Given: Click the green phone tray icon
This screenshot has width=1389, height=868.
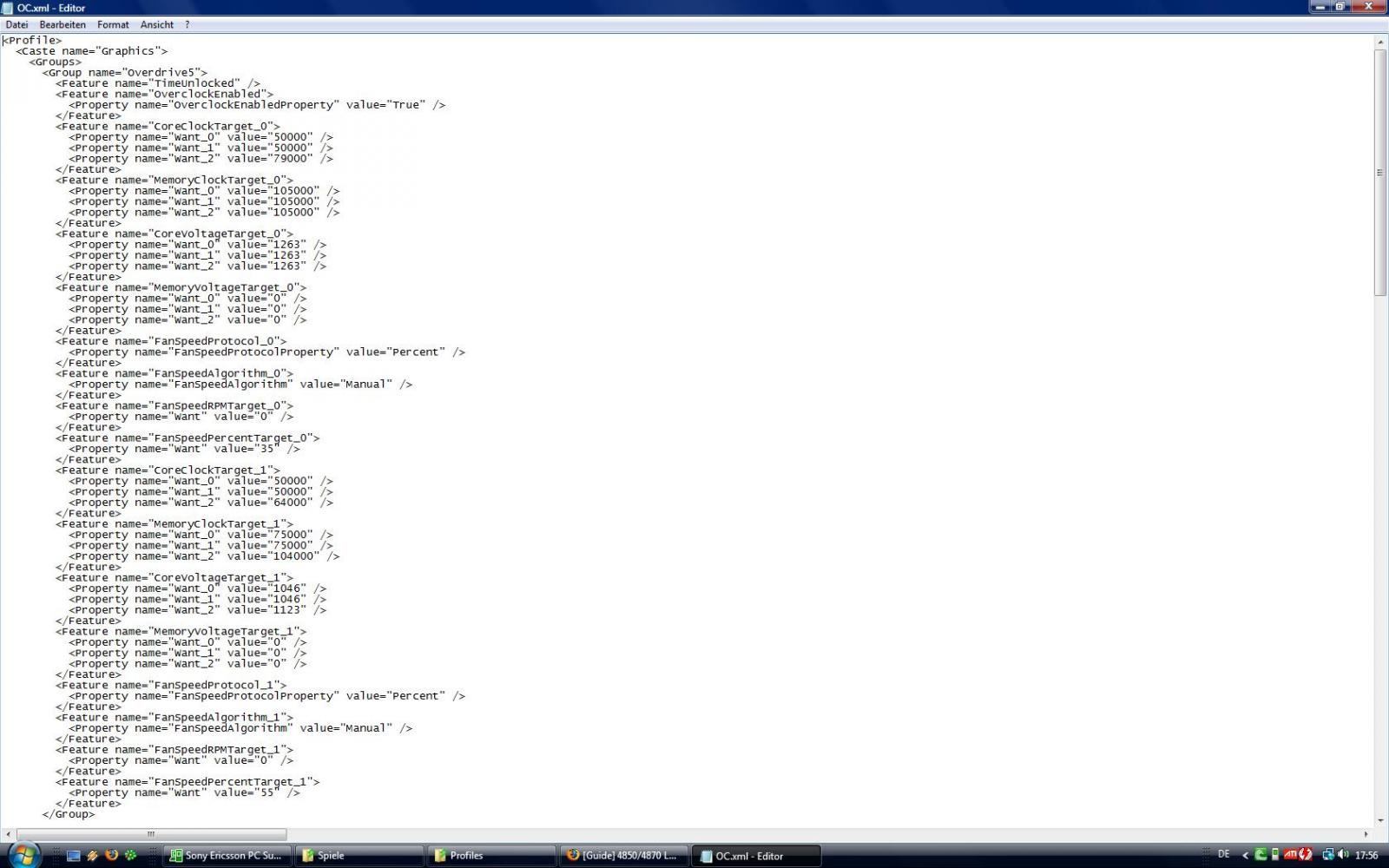Looking at the screenshot, I should click(x=1260, y=855).
